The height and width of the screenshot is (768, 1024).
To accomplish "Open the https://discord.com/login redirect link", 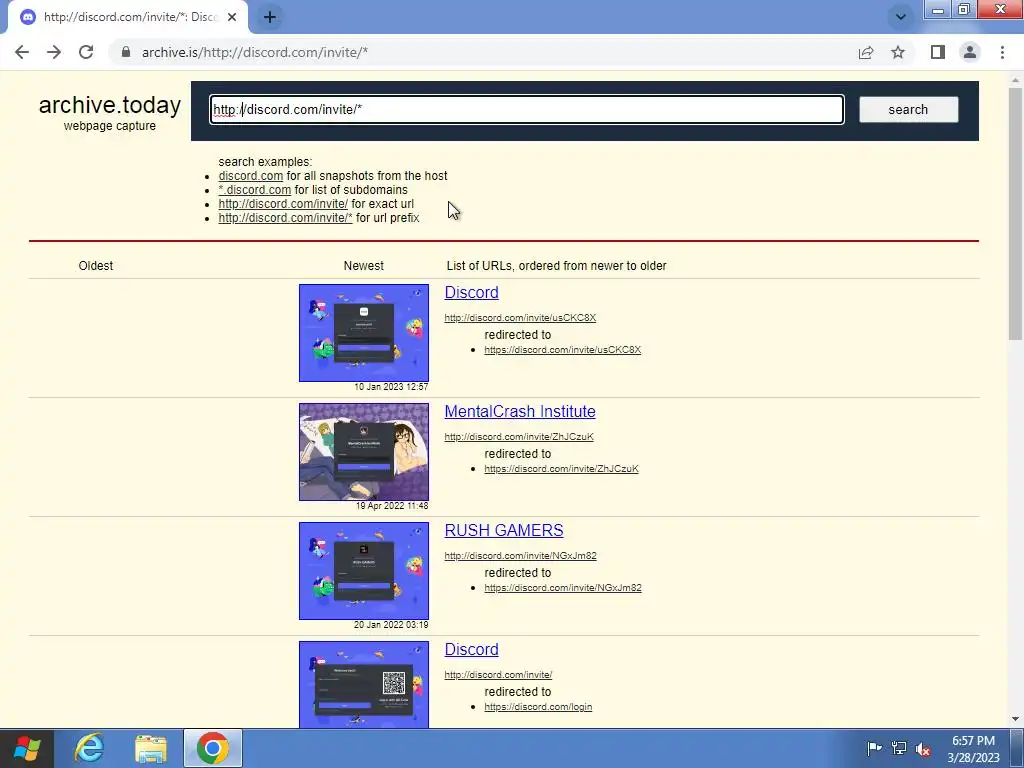I will [538, 707].
